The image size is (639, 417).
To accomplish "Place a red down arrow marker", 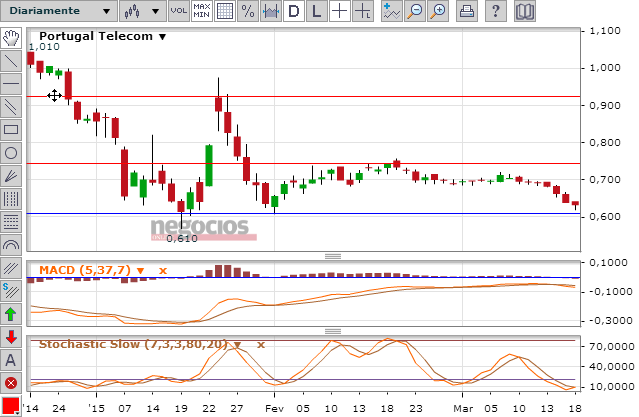I will click(11, 337).
